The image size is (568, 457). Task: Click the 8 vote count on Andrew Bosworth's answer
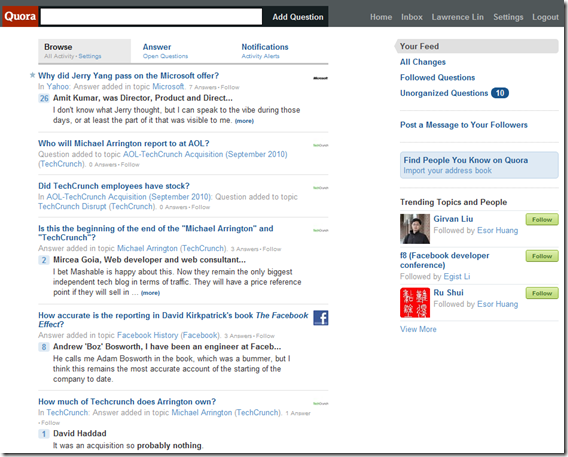[x=44, y=347]
